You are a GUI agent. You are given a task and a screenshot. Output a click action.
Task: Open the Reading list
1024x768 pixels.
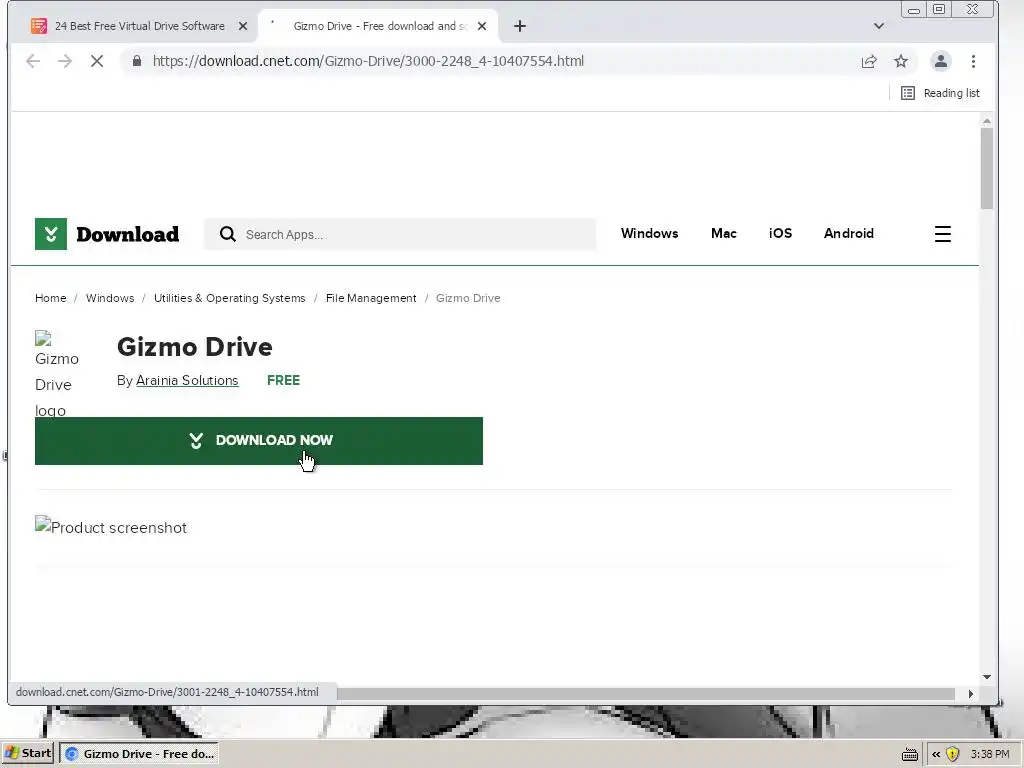tap(940, 93)
